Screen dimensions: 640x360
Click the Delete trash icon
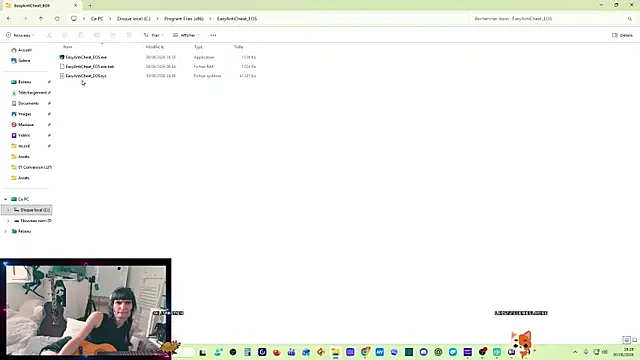pos(129,35)
